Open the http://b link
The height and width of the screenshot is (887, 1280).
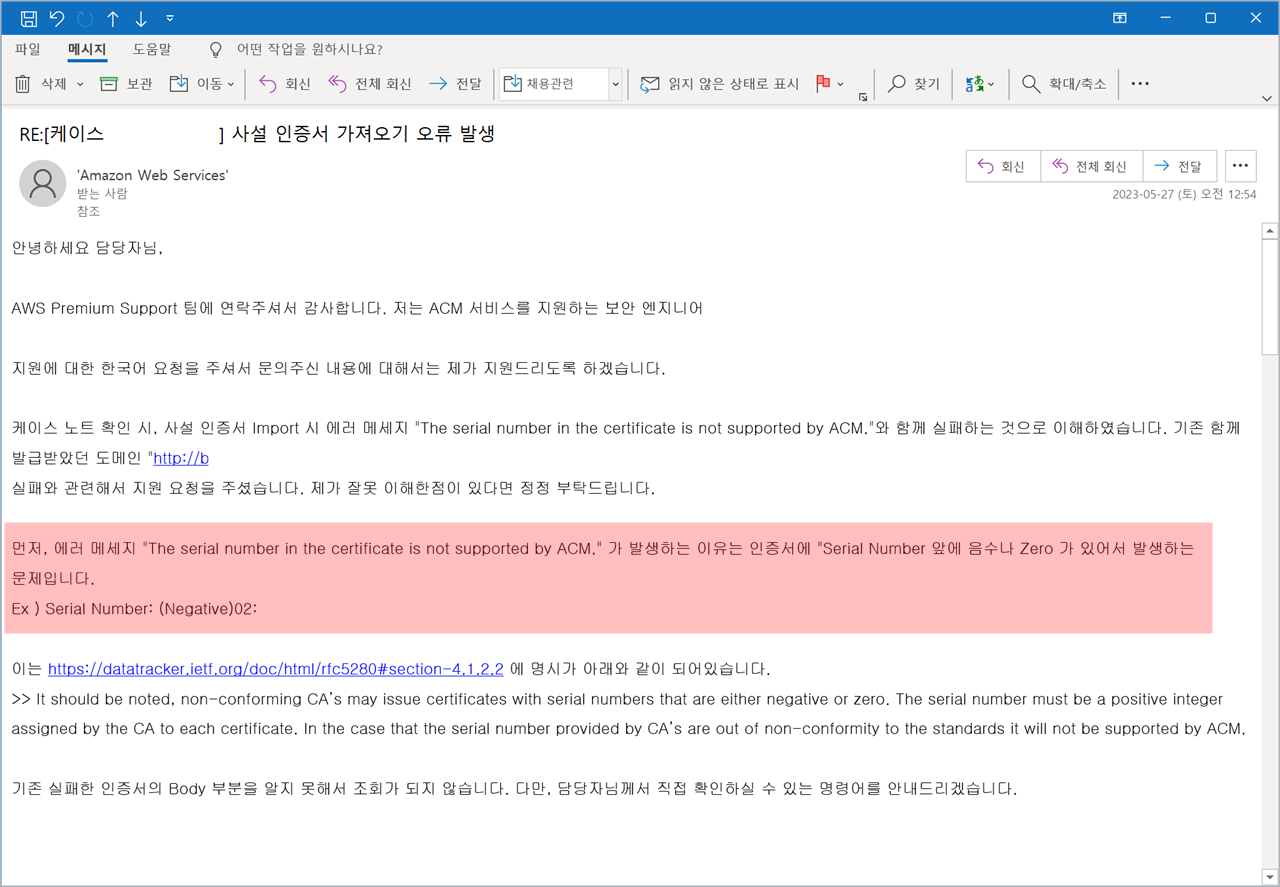coord(181,458)
